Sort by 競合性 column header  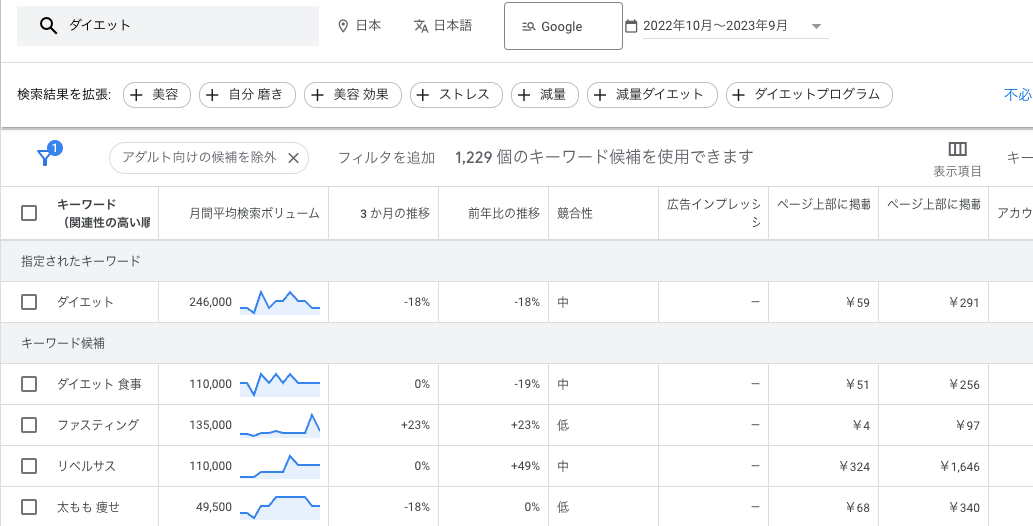tap(575, 213)
